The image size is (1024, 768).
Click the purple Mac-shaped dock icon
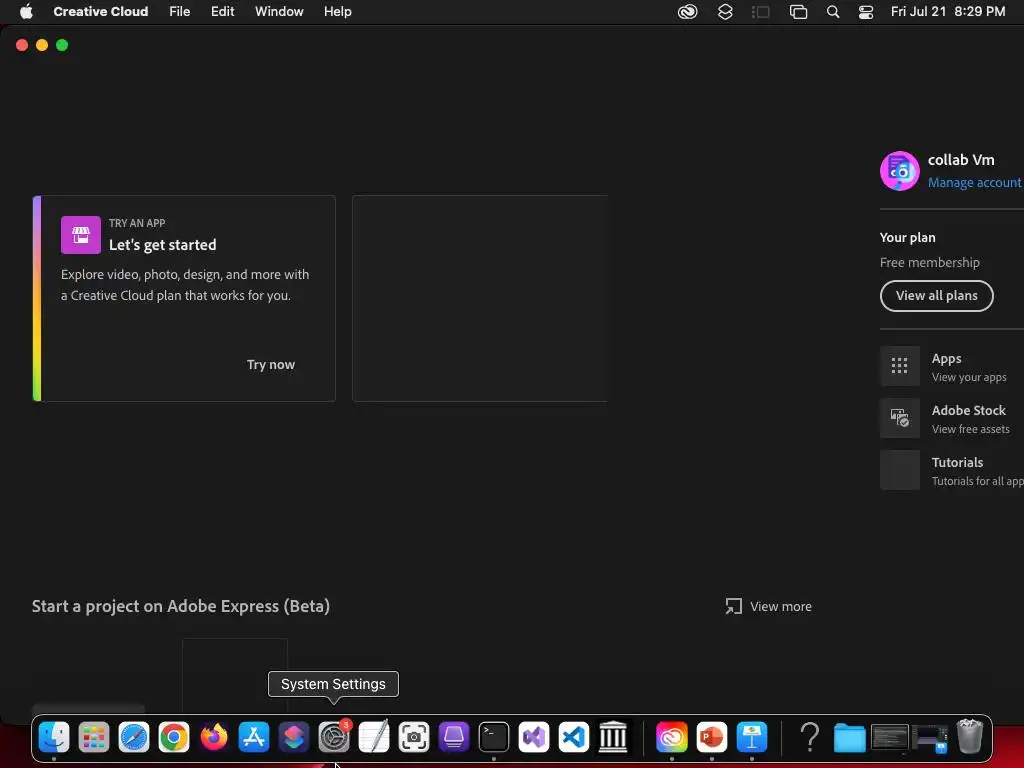click(454, 737)
